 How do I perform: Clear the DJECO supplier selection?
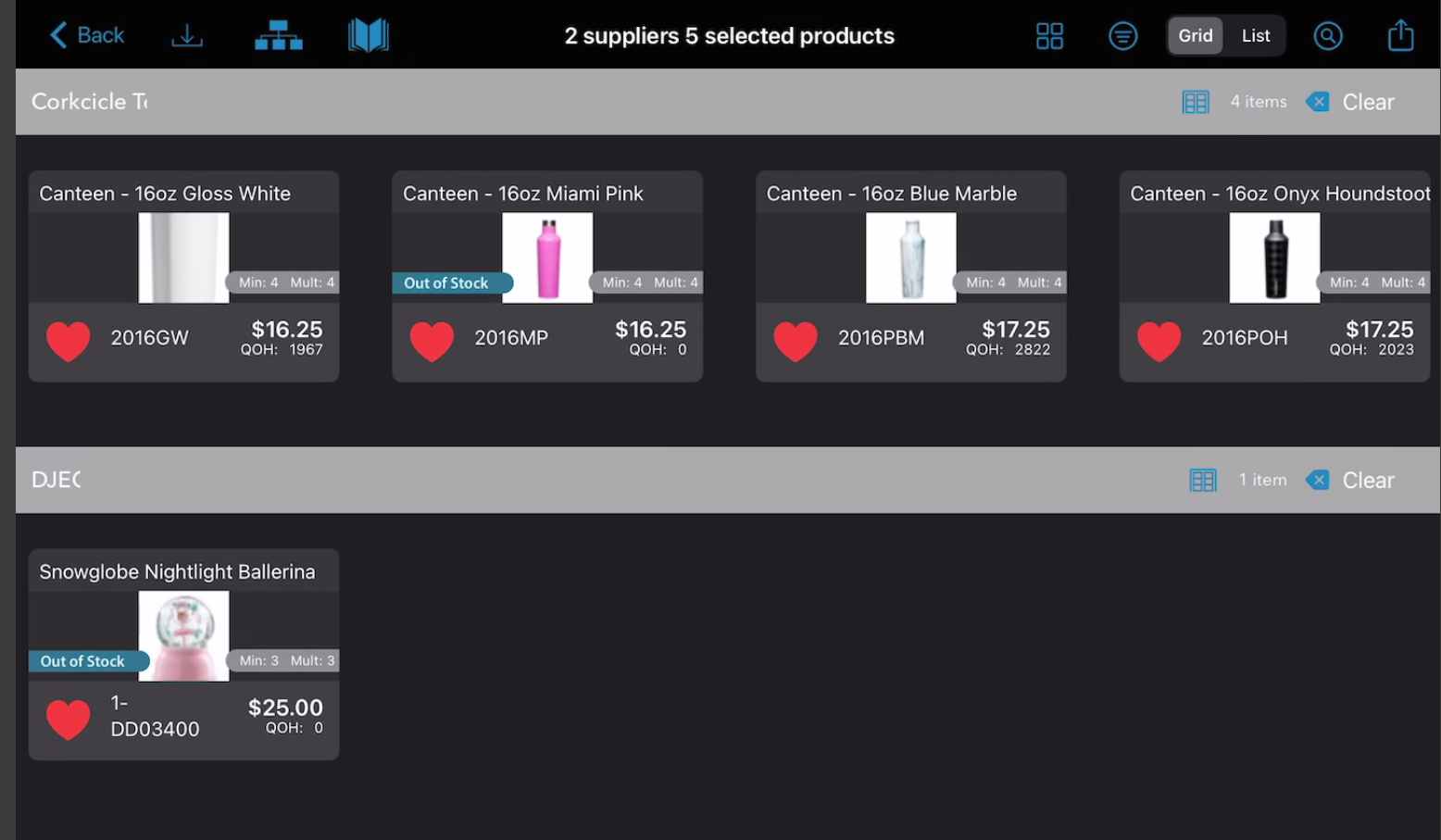point(1350,480)
